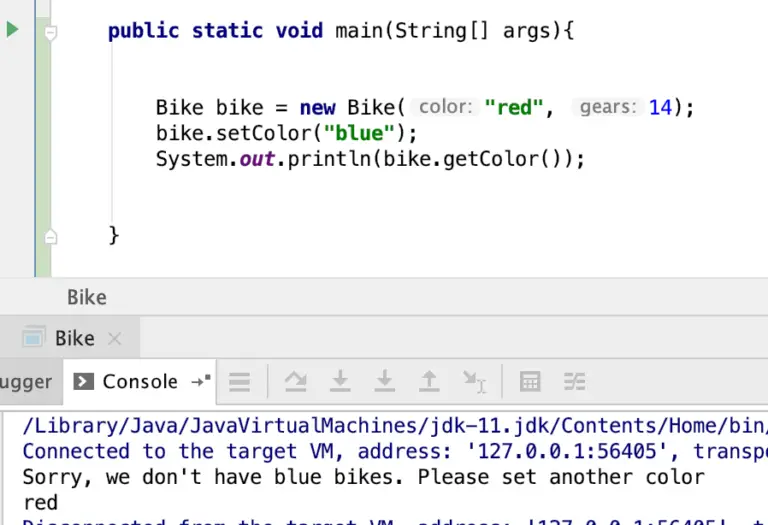Open the Evaluate Expression calculator icon

click(x=530, y=381)
